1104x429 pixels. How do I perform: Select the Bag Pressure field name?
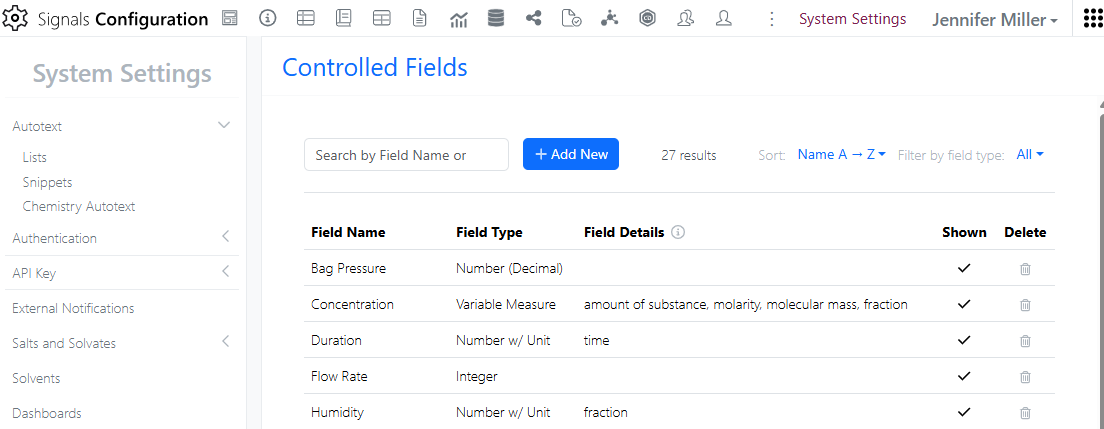[x=349, y=268]
